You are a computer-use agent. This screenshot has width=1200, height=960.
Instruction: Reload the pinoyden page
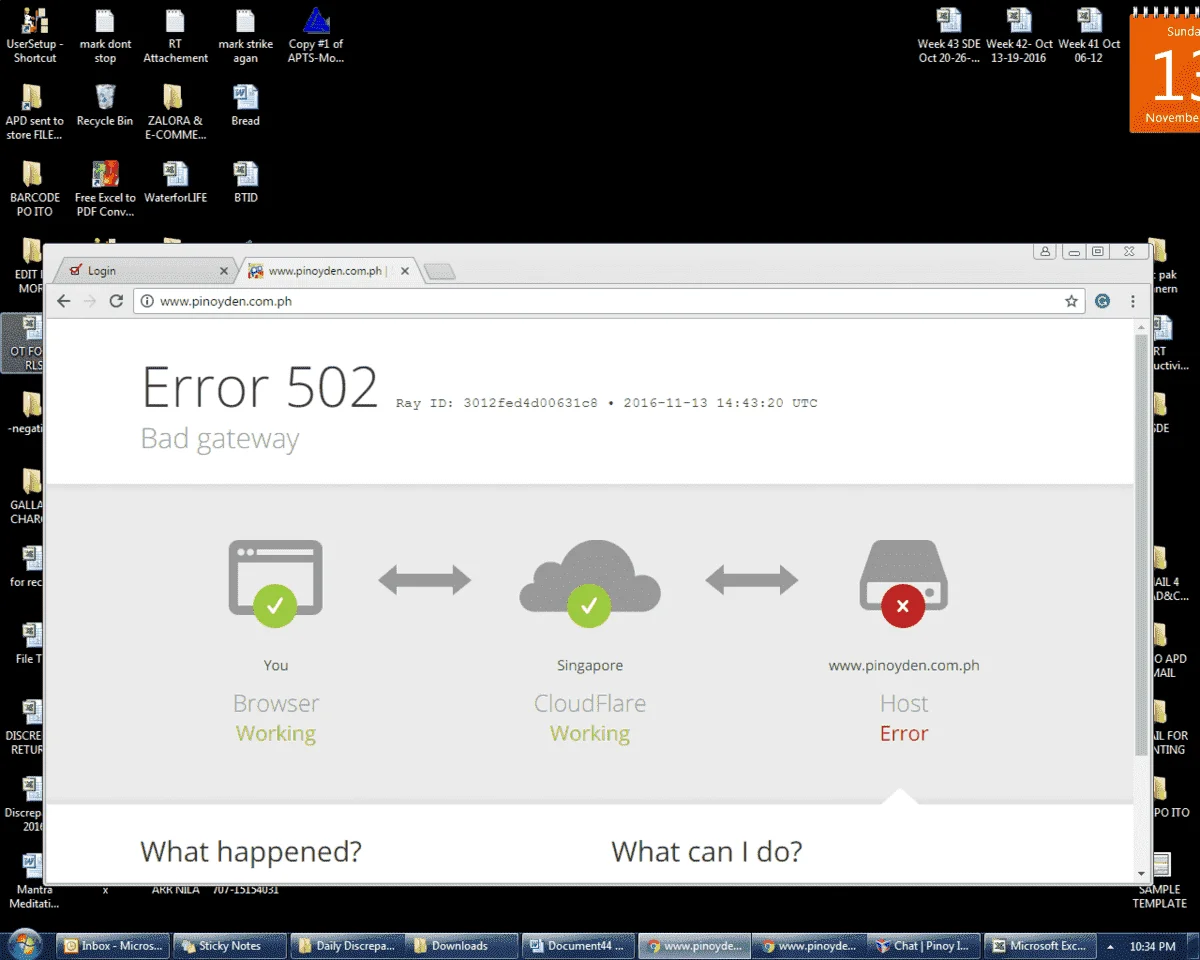116,301
